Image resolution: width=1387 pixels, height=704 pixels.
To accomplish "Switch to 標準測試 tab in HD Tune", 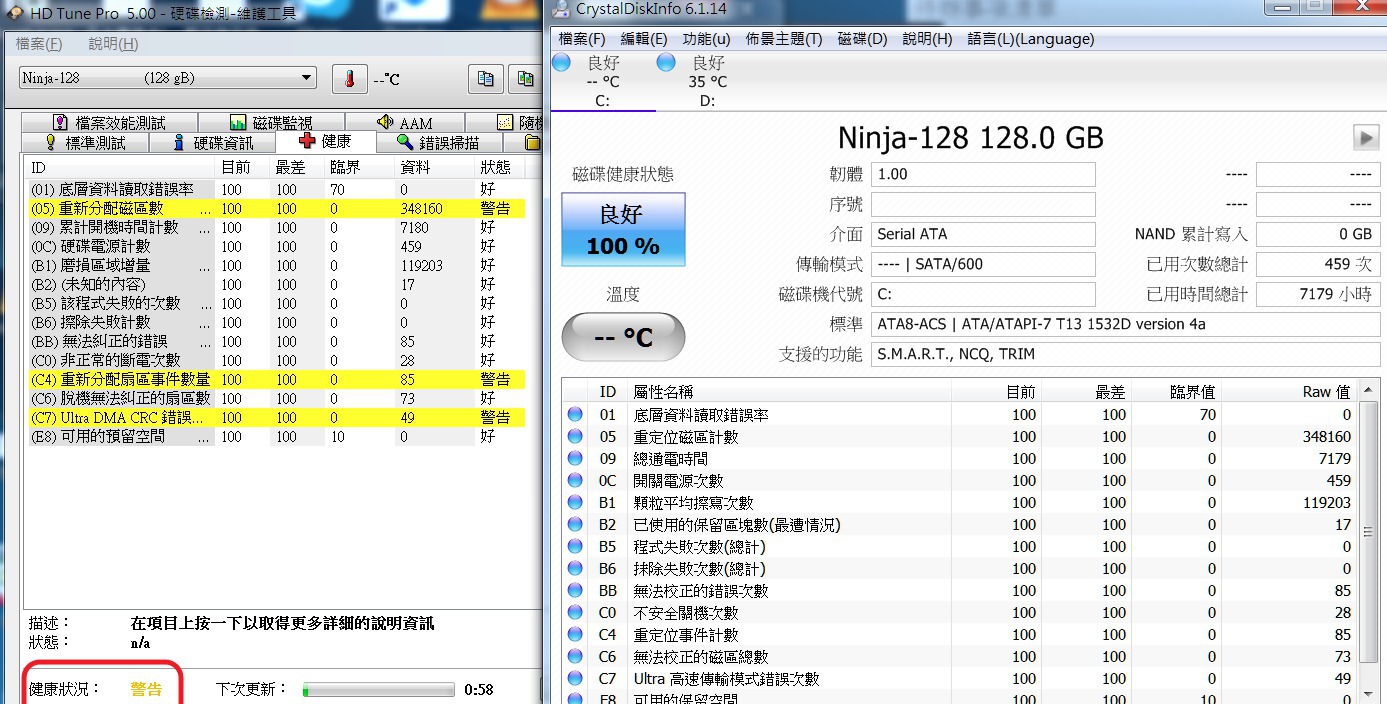I will (85, 143).
